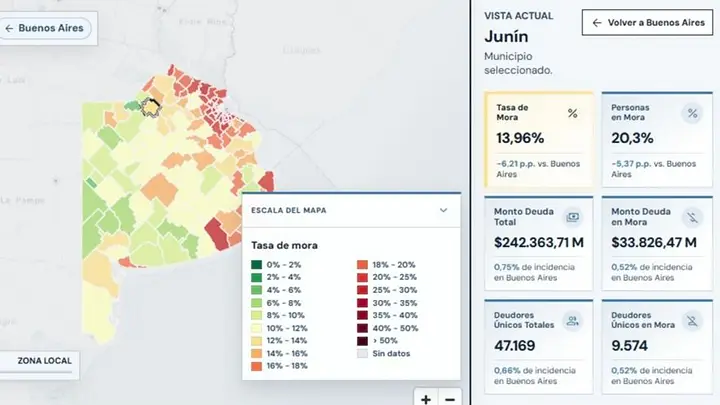This screenshot has width=720, height=405.
Task: Select the Tasa de Mora metric card
Action: point(539,140)
